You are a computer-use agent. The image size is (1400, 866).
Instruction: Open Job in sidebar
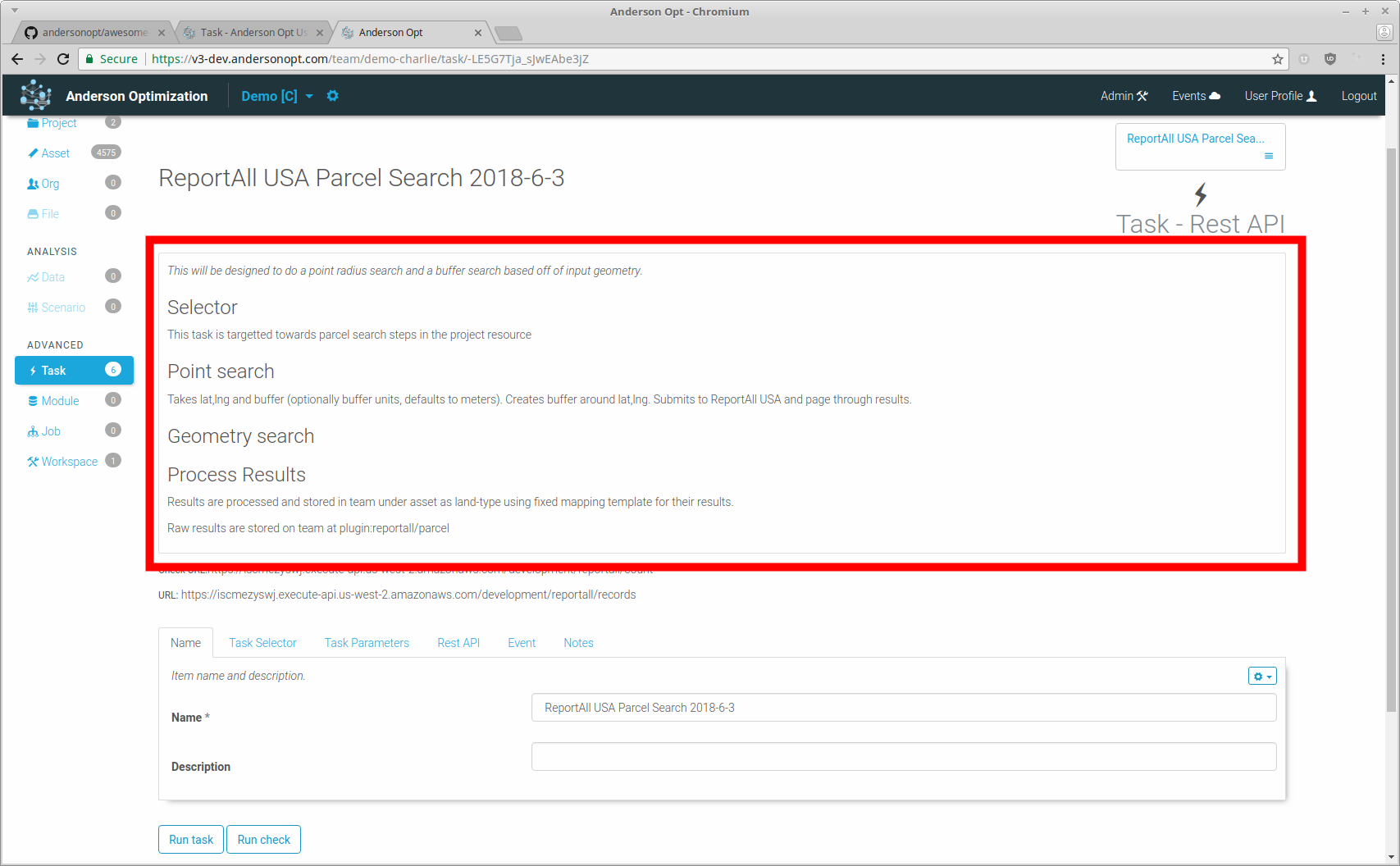tap(51, 431)
